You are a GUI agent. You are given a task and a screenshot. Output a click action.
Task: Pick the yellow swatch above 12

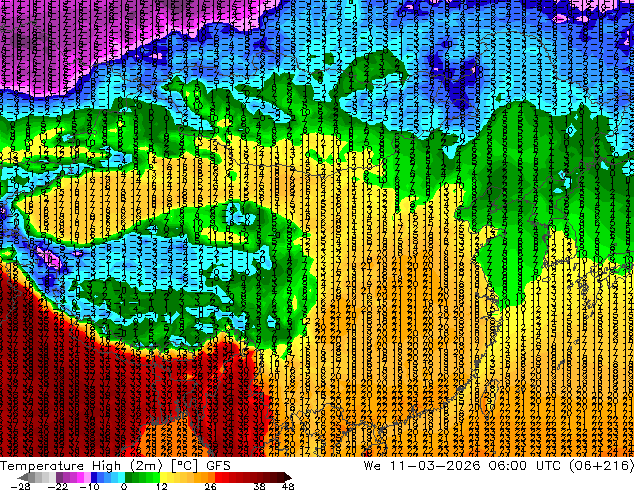point(163,477)
